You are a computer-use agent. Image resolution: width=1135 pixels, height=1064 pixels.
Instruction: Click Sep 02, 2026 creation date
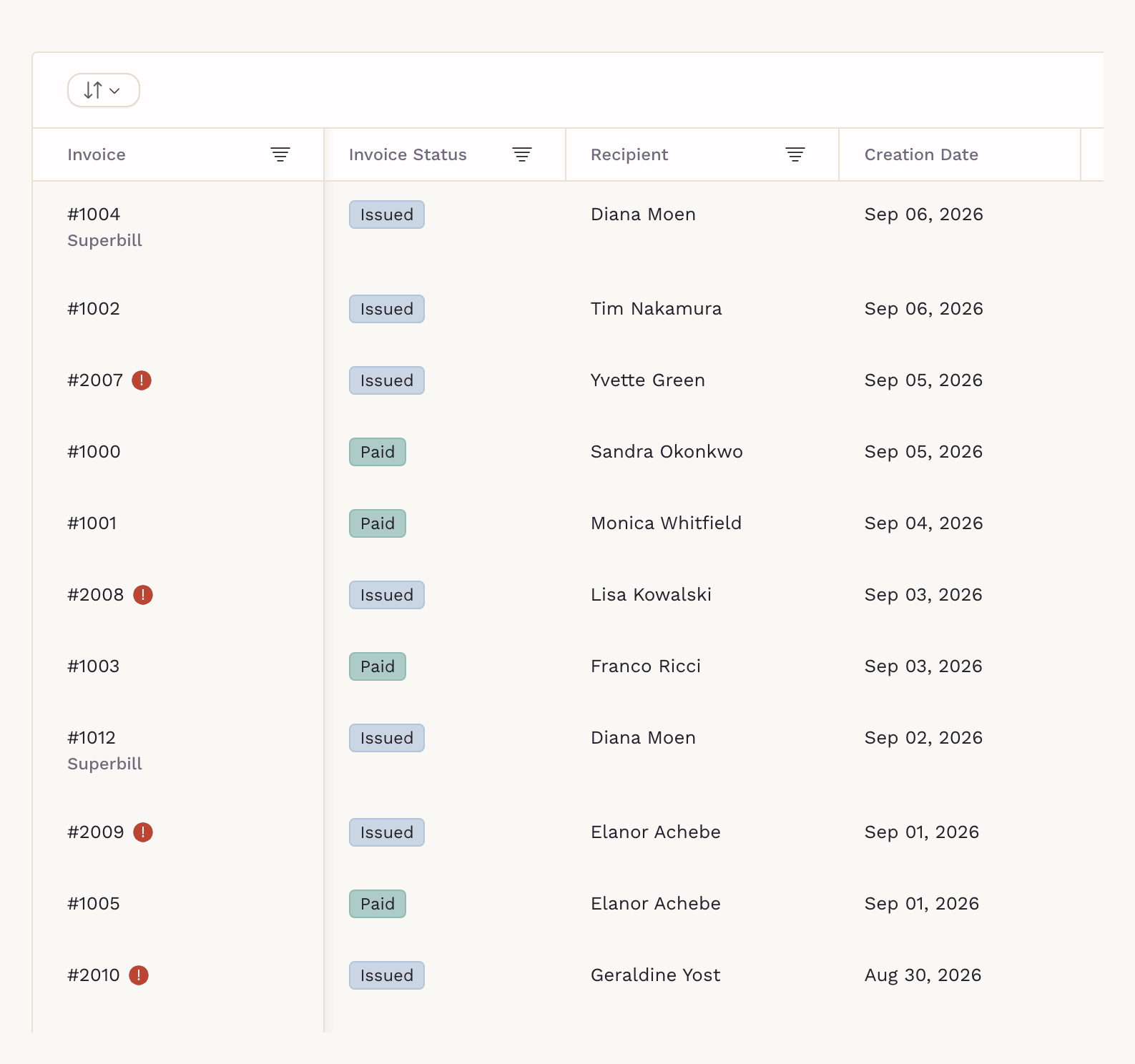(x=923, y=738)
